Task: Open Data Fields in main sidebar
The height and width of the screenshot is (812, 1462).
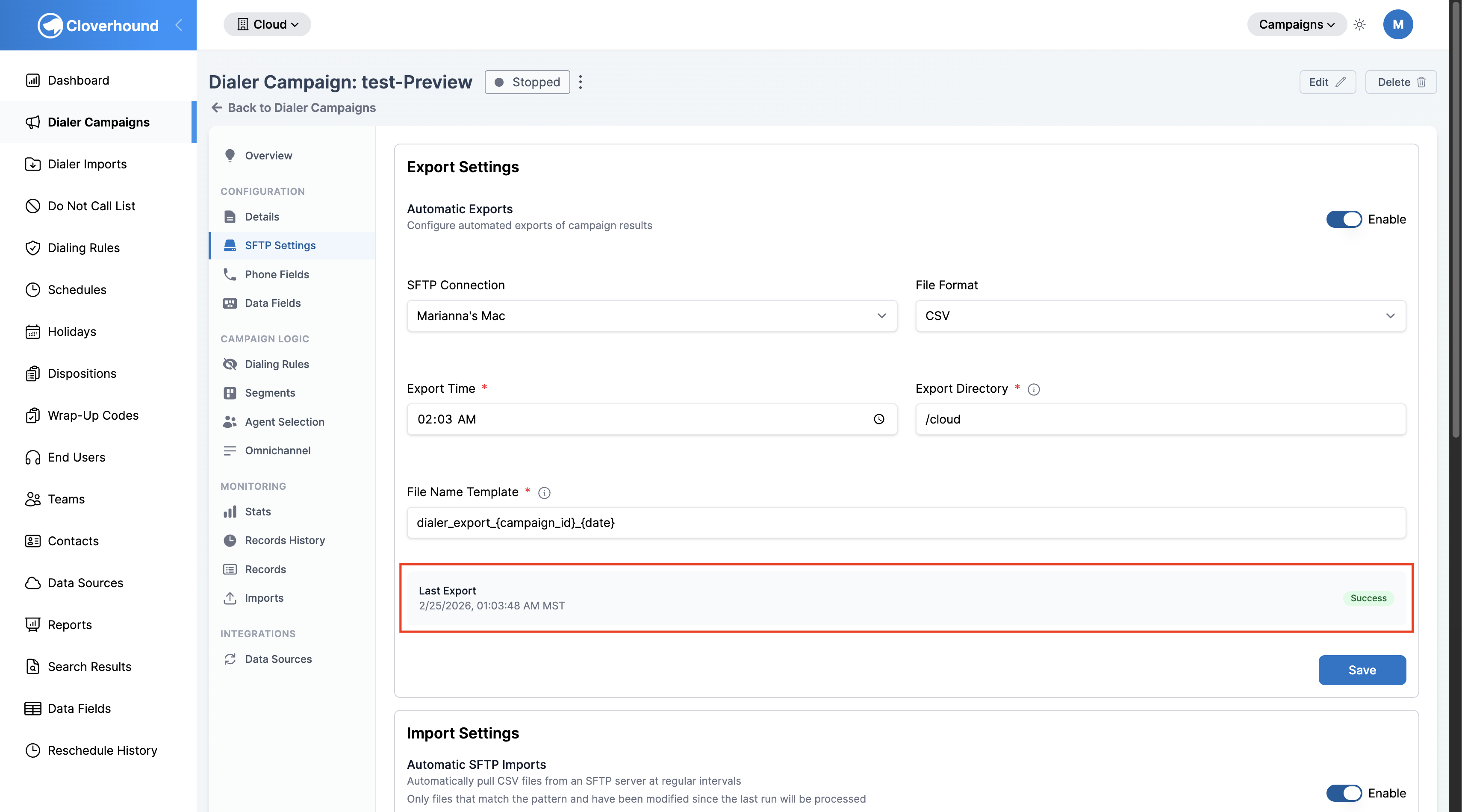Action: (97, 708)
